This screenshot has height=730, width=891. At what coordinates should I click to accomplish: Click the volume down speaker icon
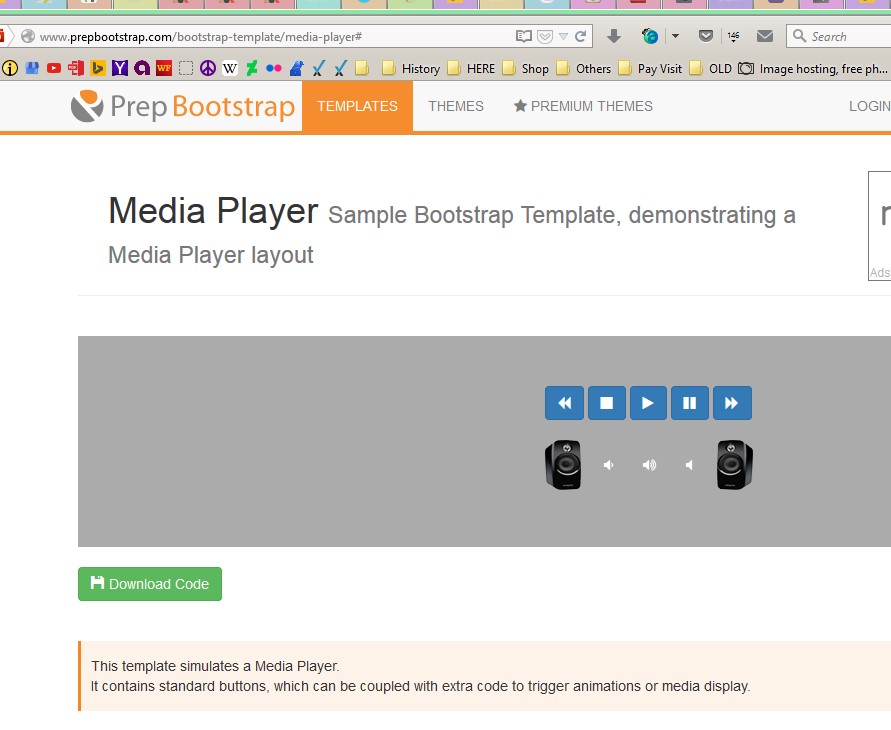tap(608, 465)
